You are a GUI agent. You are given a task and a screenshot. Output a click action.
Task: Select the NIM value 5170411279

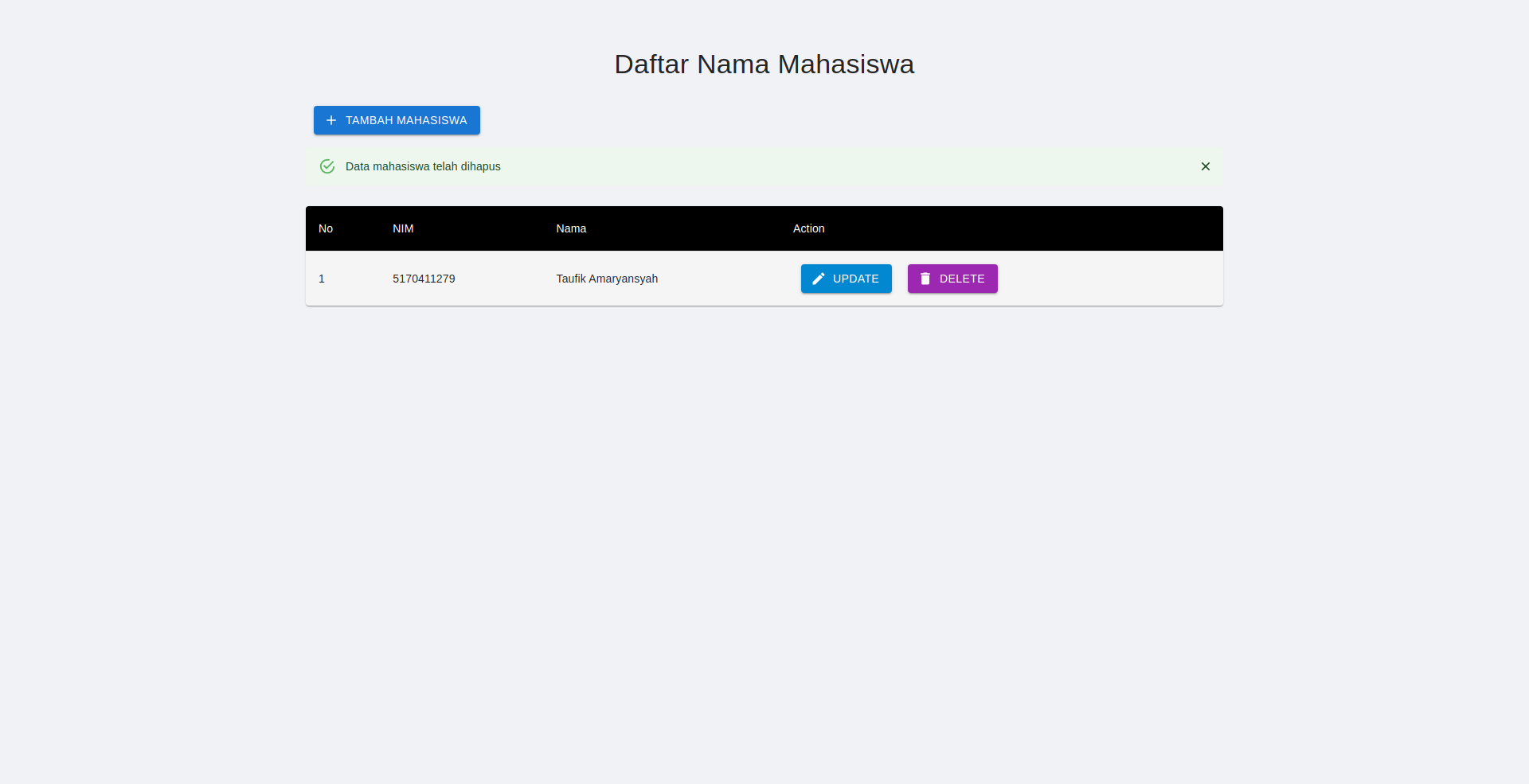pos(424,279)
